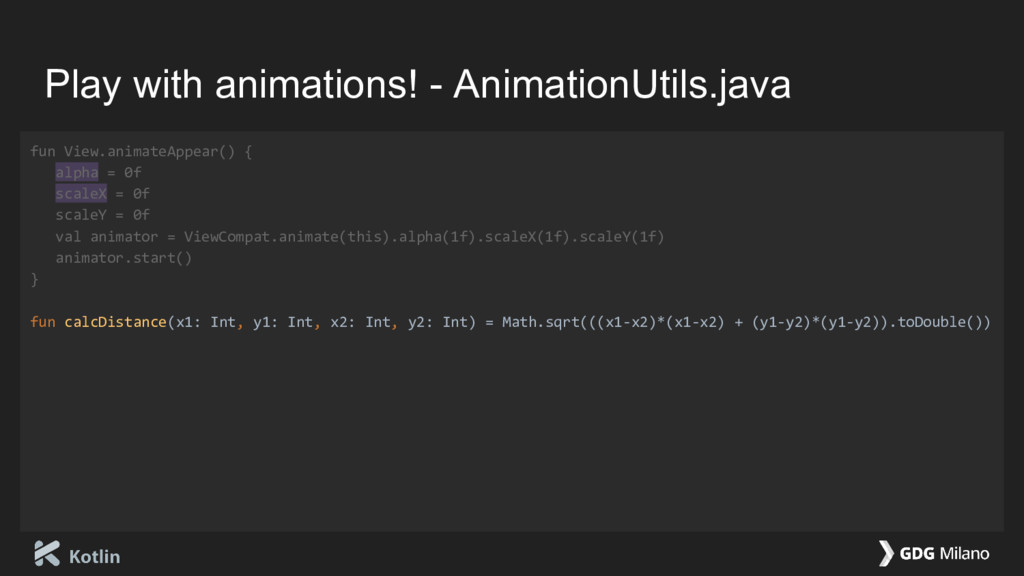Click the scaleY = 0f line
Screen dimensions: 1024x576
pos(102,214)
